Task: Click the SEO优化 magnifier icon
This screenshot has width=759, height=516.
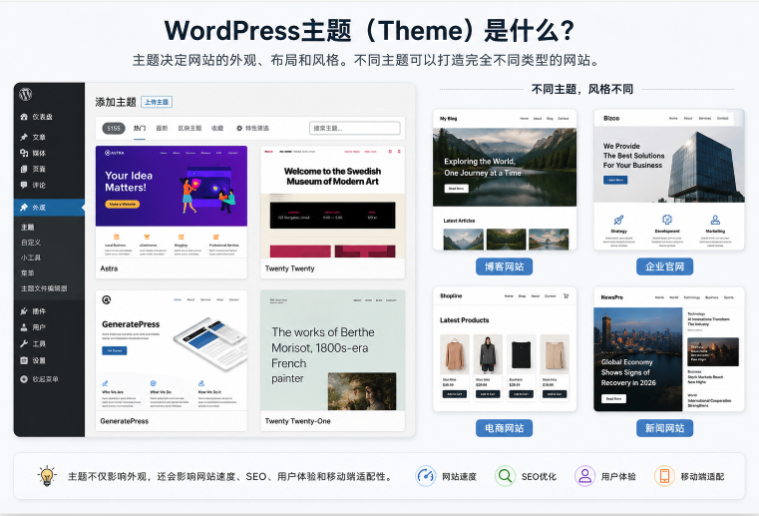Action: pyautogui.click(x=505, y=476)
